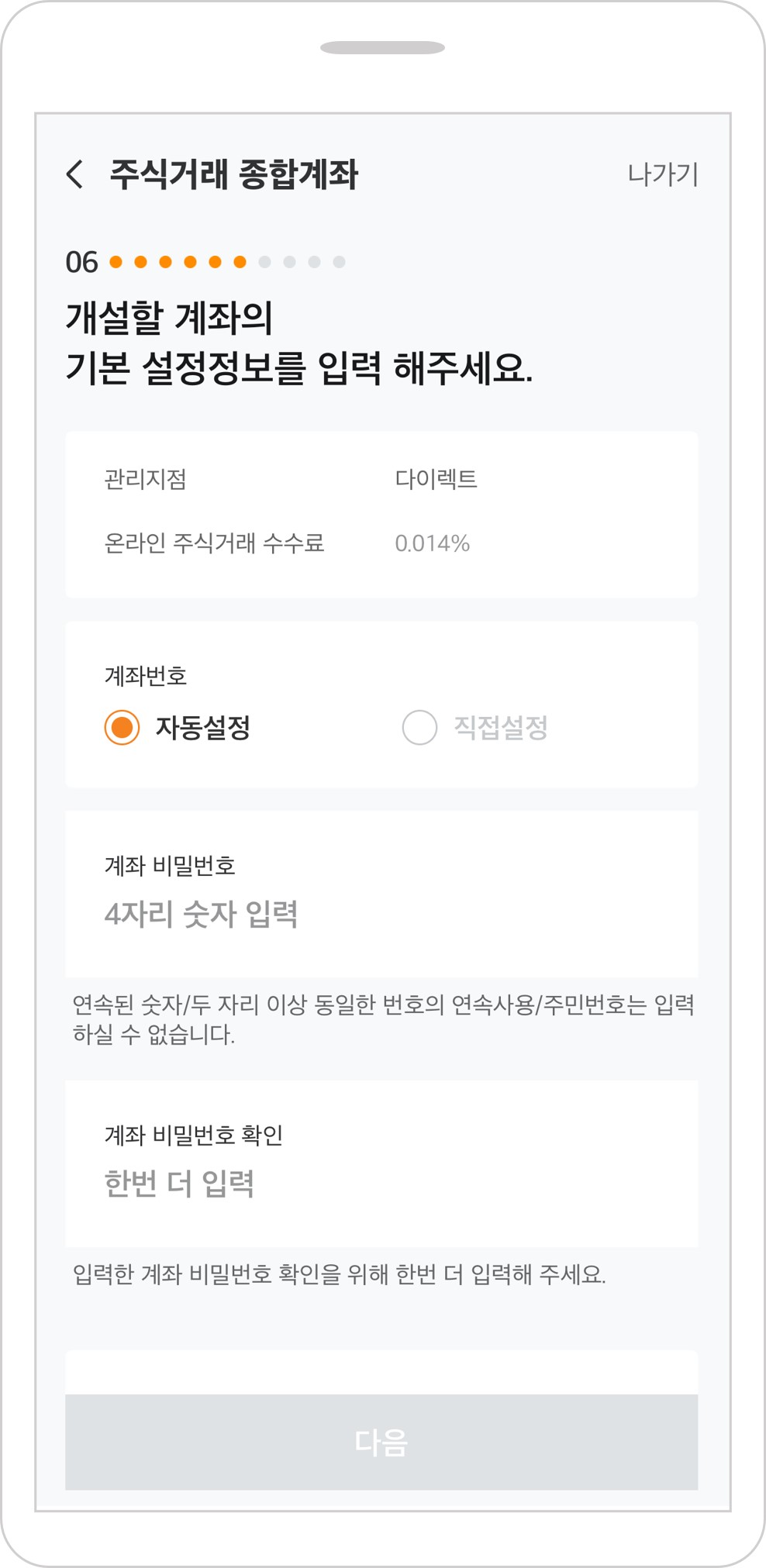The height and width of the screenshot is (1568, 766).
Task: Select the 자동설정 radio button
Action: pos(122,727)
